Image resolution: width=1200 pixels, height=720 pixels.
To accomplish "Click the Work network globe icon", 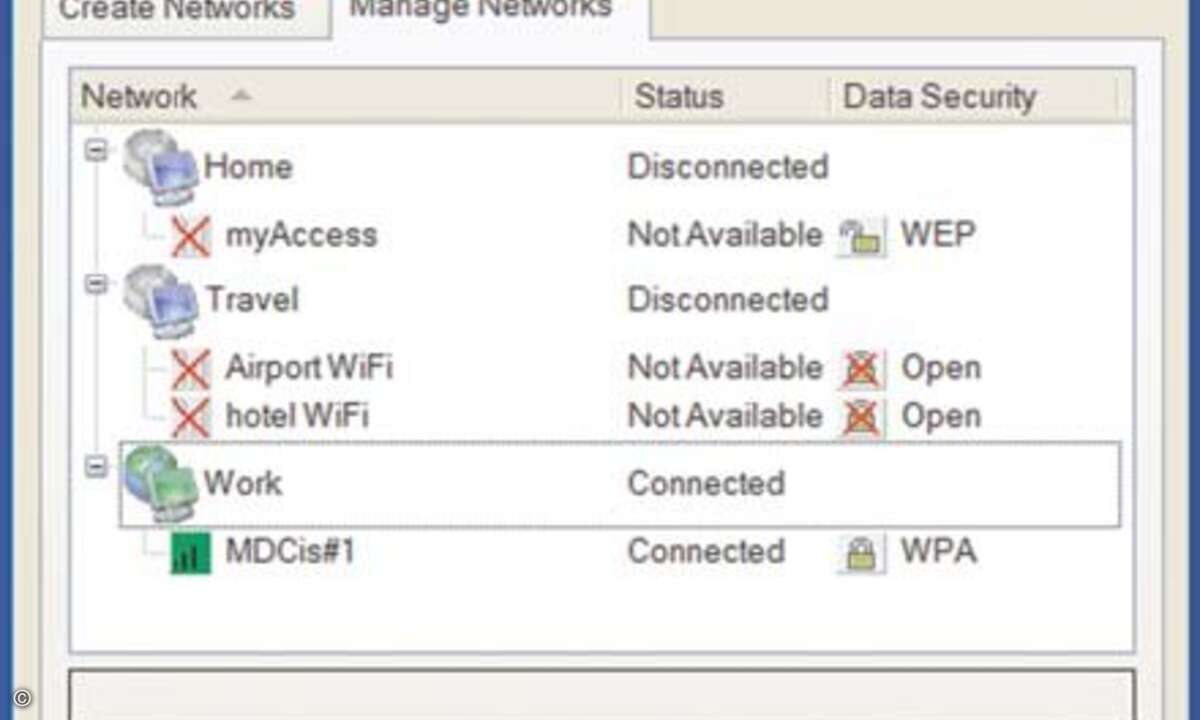I will pos(160,483).
